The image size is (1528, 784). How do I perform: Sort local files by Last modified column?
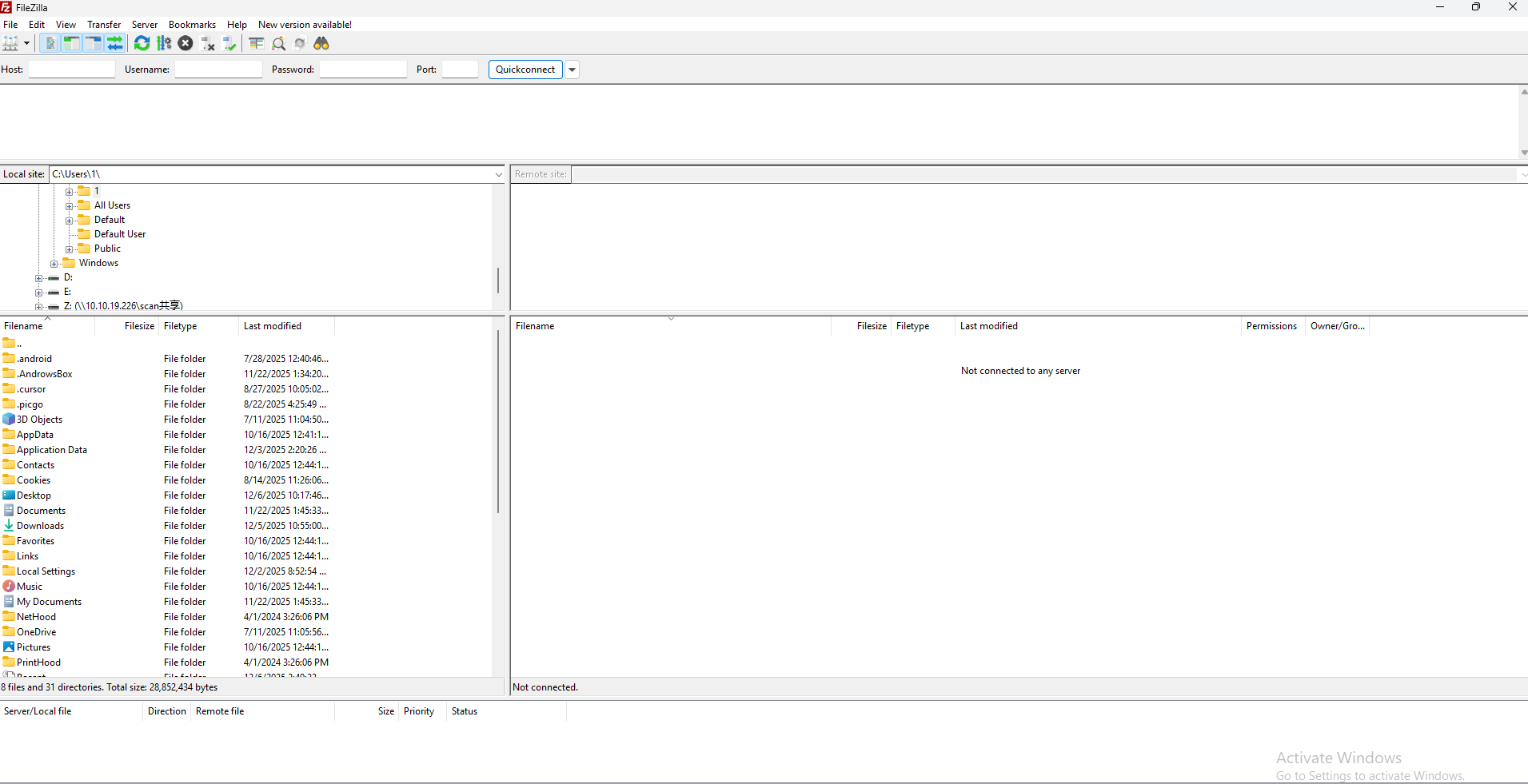click(286, 326)
